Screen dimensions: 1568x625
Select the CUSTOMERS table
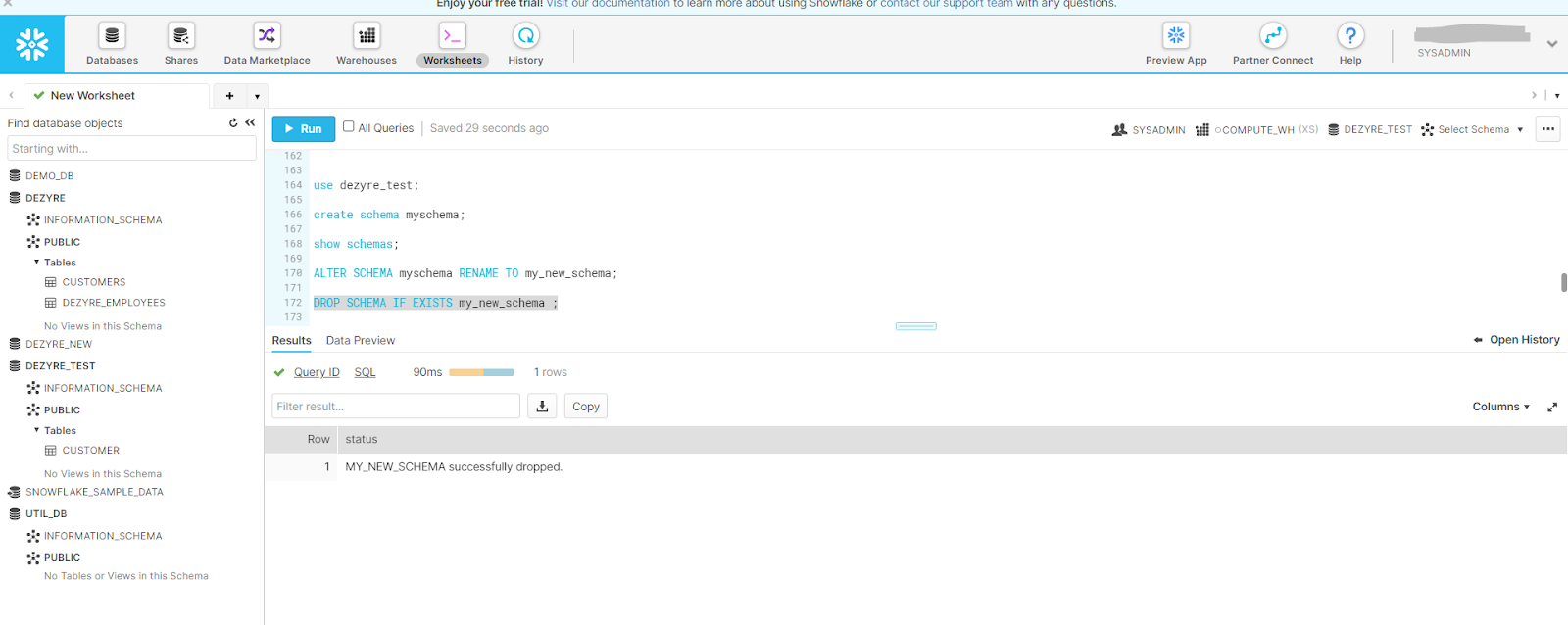tap(94, 282)
